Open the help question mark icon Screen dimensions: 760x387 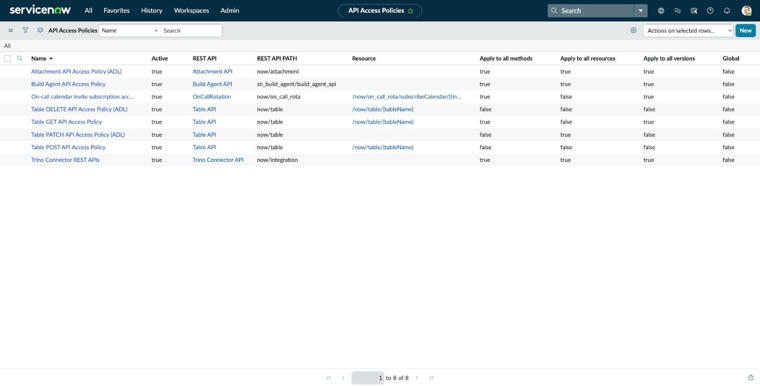(x=710, y=11)
